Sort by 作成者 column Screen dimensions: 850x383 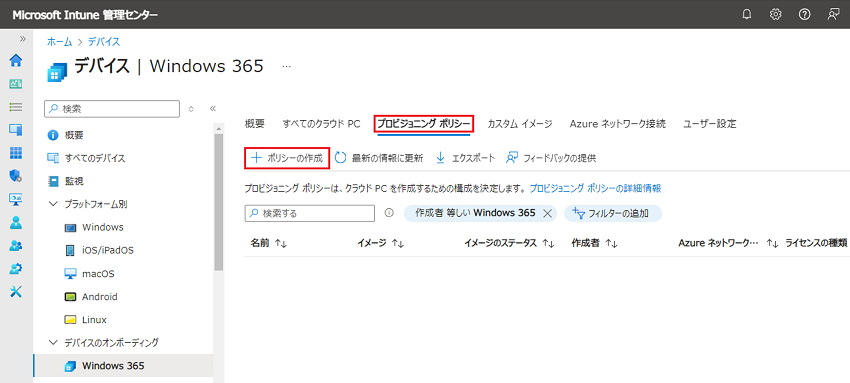click(595, 244)
